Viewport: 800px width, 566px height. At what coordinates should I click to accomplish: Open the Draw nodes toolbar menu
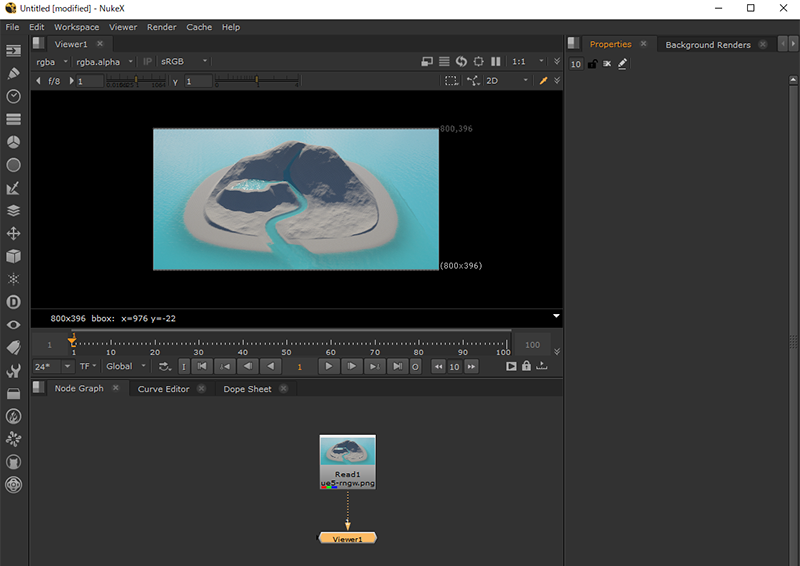pos(14,73)
